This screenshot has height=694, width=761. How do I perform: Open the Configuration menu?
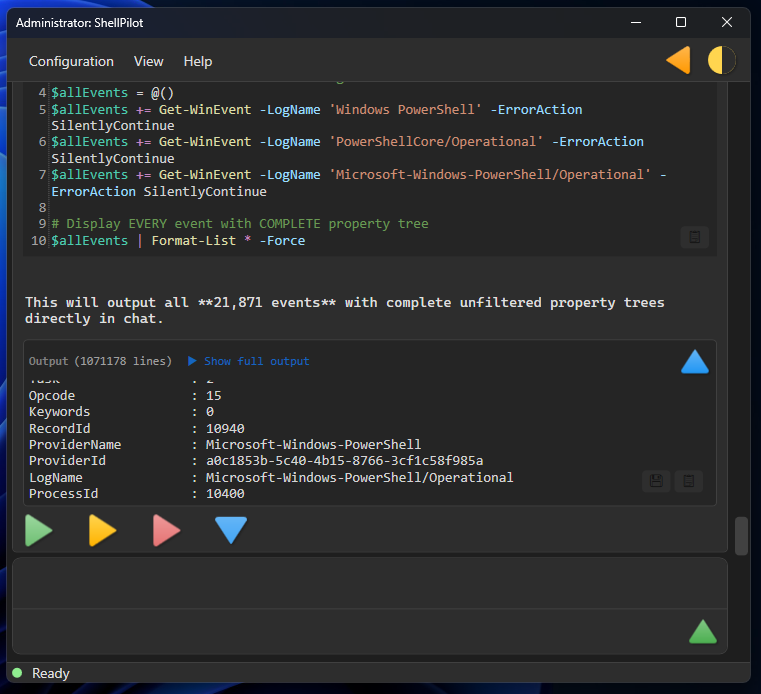[x=71, y=62]
